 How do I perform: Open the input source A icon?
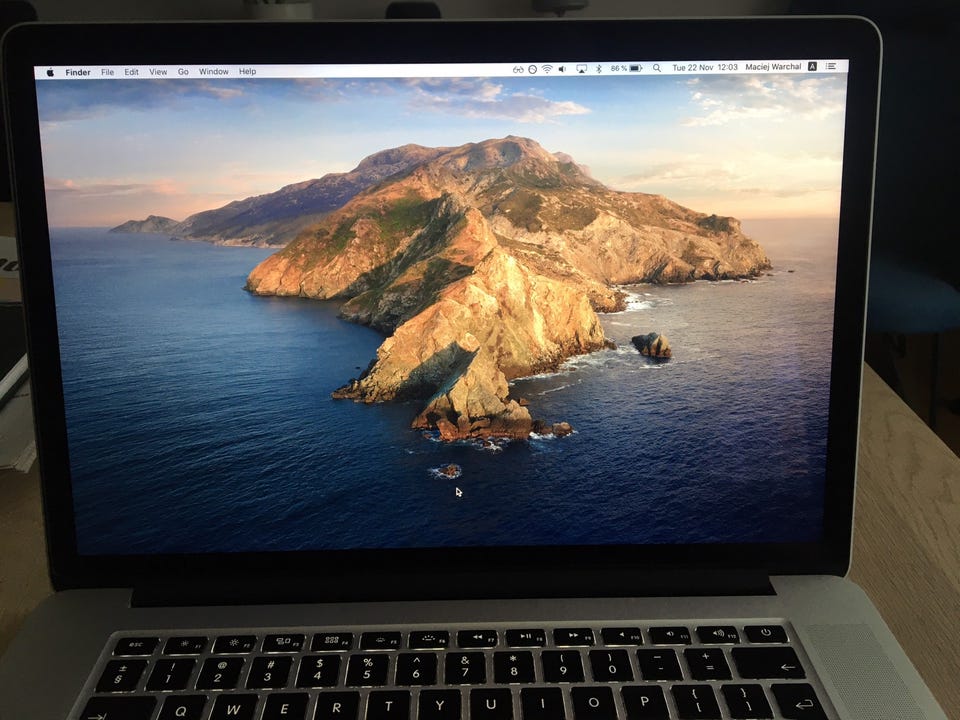(x=812, y=66)
